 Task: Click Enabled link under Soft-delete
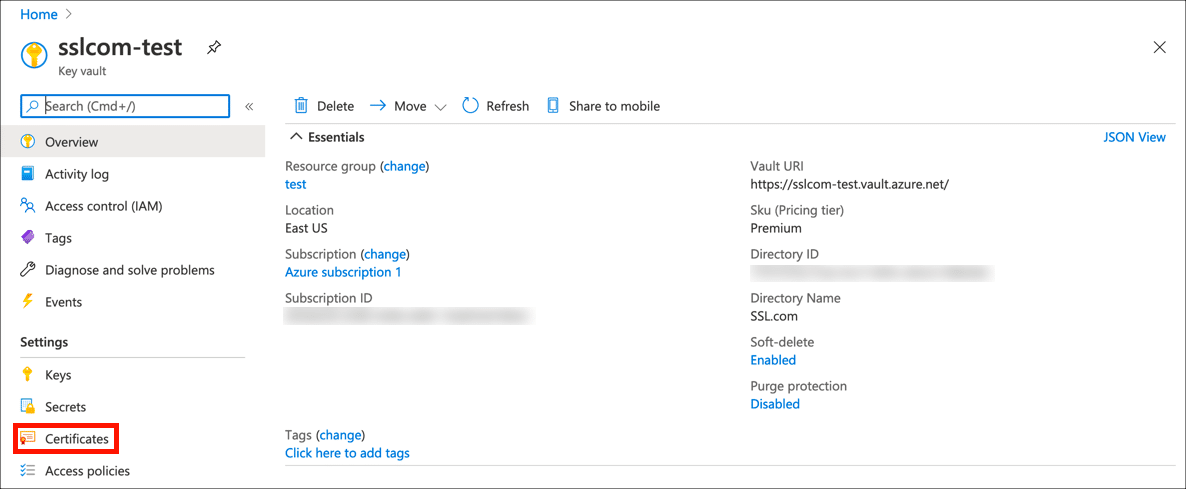(x=773, y=360)
